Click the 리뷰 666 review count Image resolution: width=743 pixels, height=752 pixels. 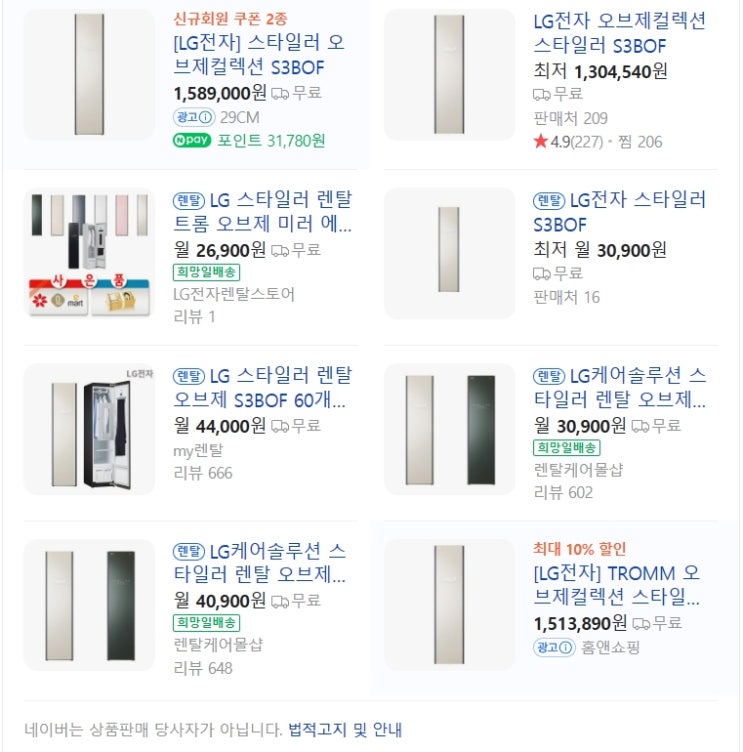(x=202, y=473)
